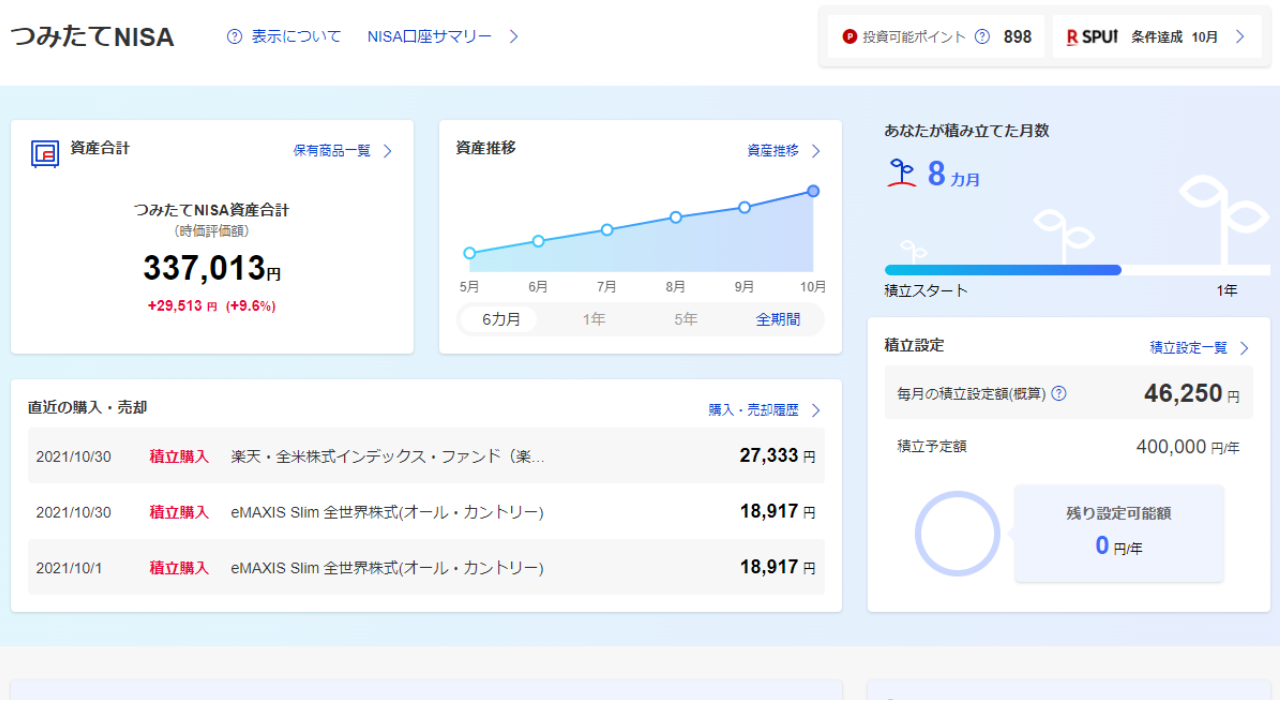Select the 1年 period tab
This screenshot has width=1280, height=720.
(x=594, y=320)
